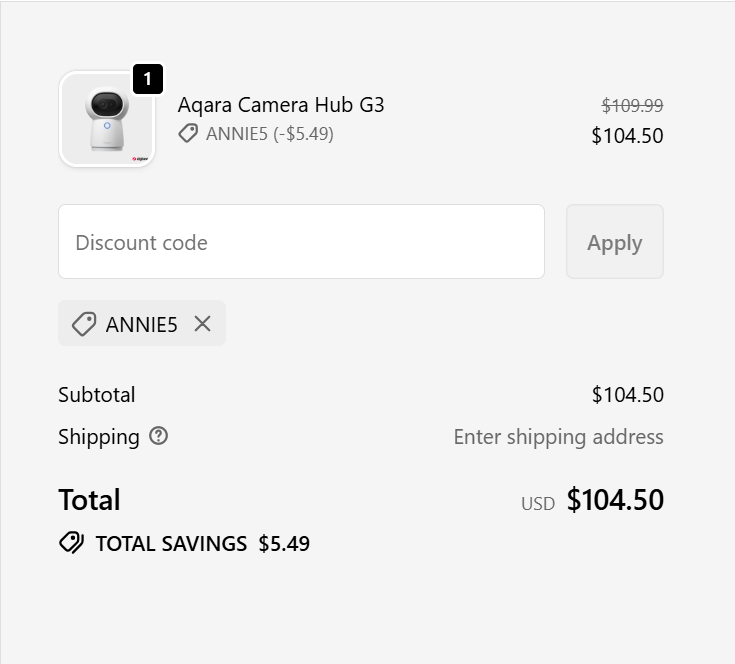Image resolution: width=735 pixels, height=664 pixels.
Task: Click the USD currency label
Action: 538,504
